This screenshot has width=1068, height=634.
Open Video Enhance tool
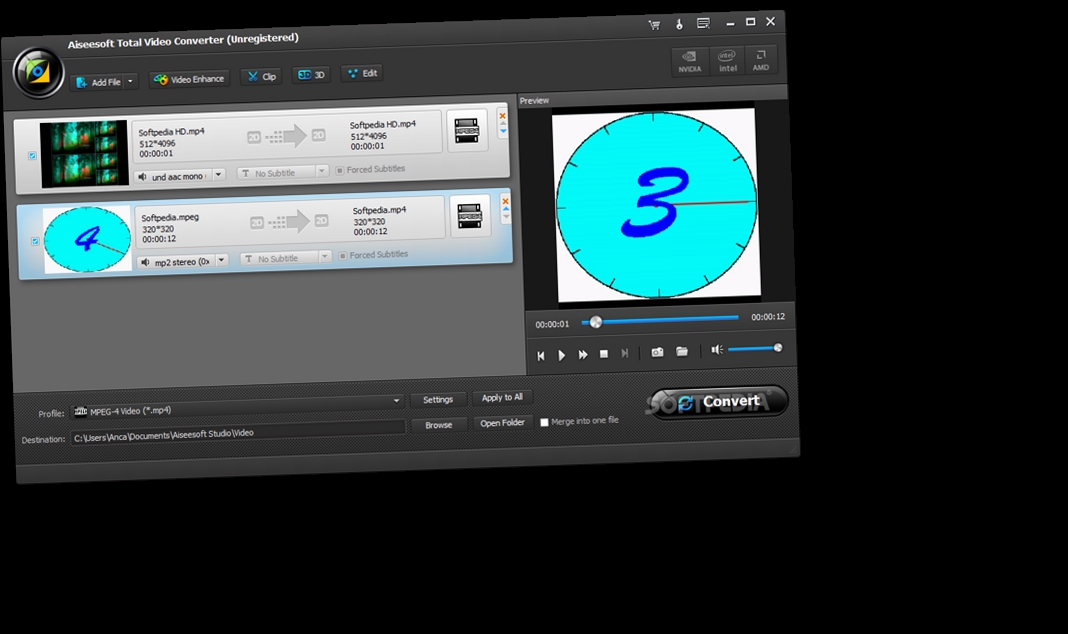[189, 79]
